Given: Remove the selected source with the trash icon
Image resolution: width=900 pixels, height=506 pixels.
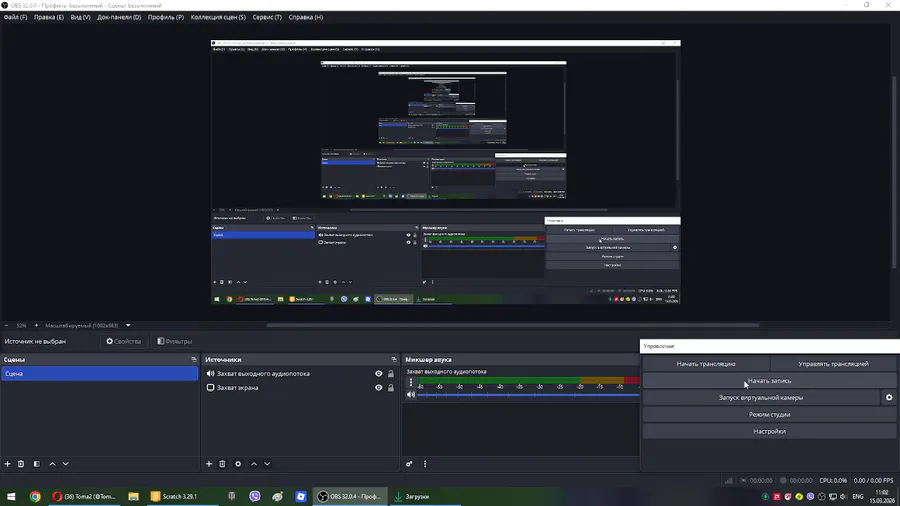Looking at the screenshot, I should [223, 464].
